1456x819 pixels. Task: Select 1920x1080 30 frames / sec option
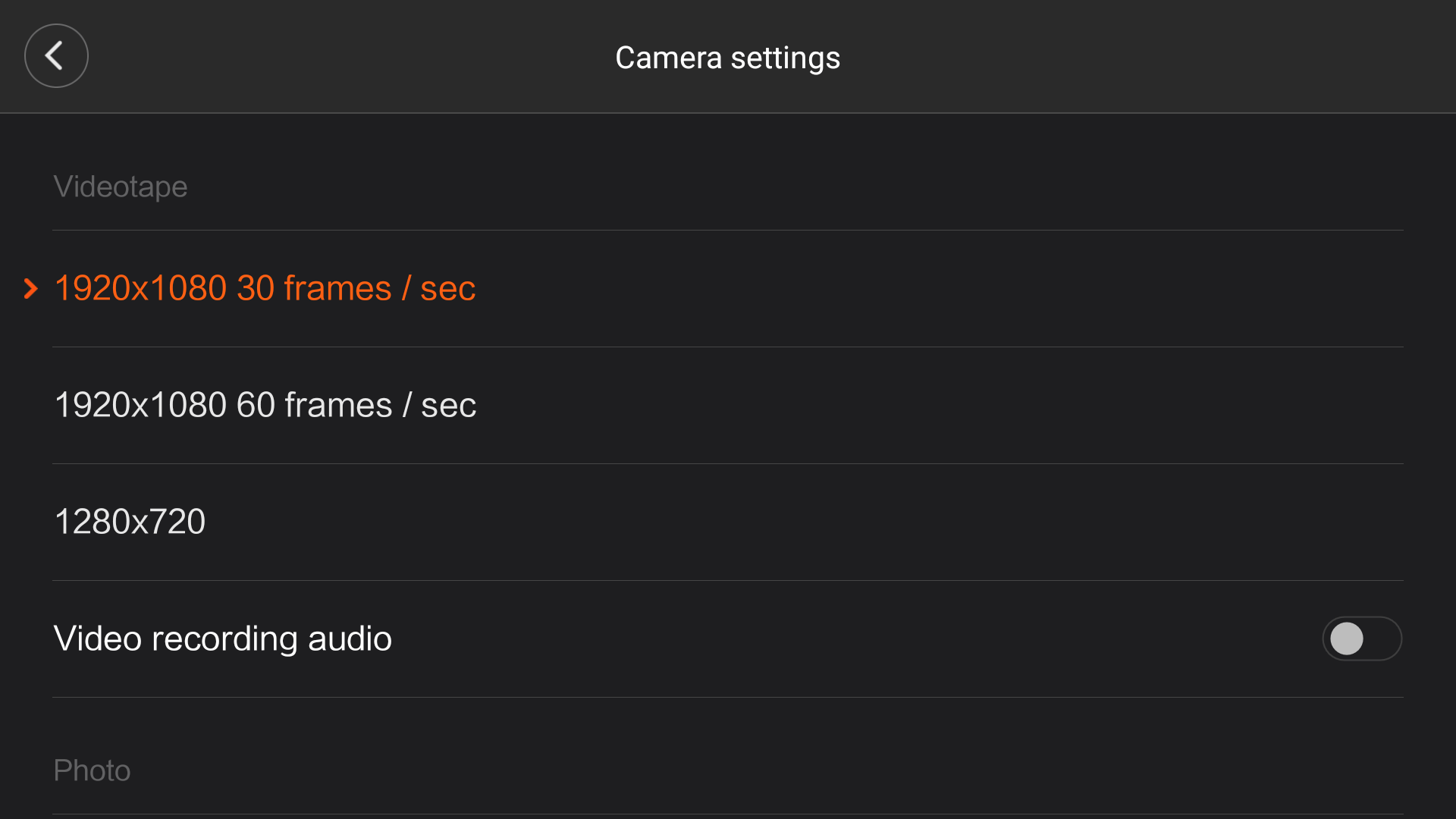pos(728,288)
